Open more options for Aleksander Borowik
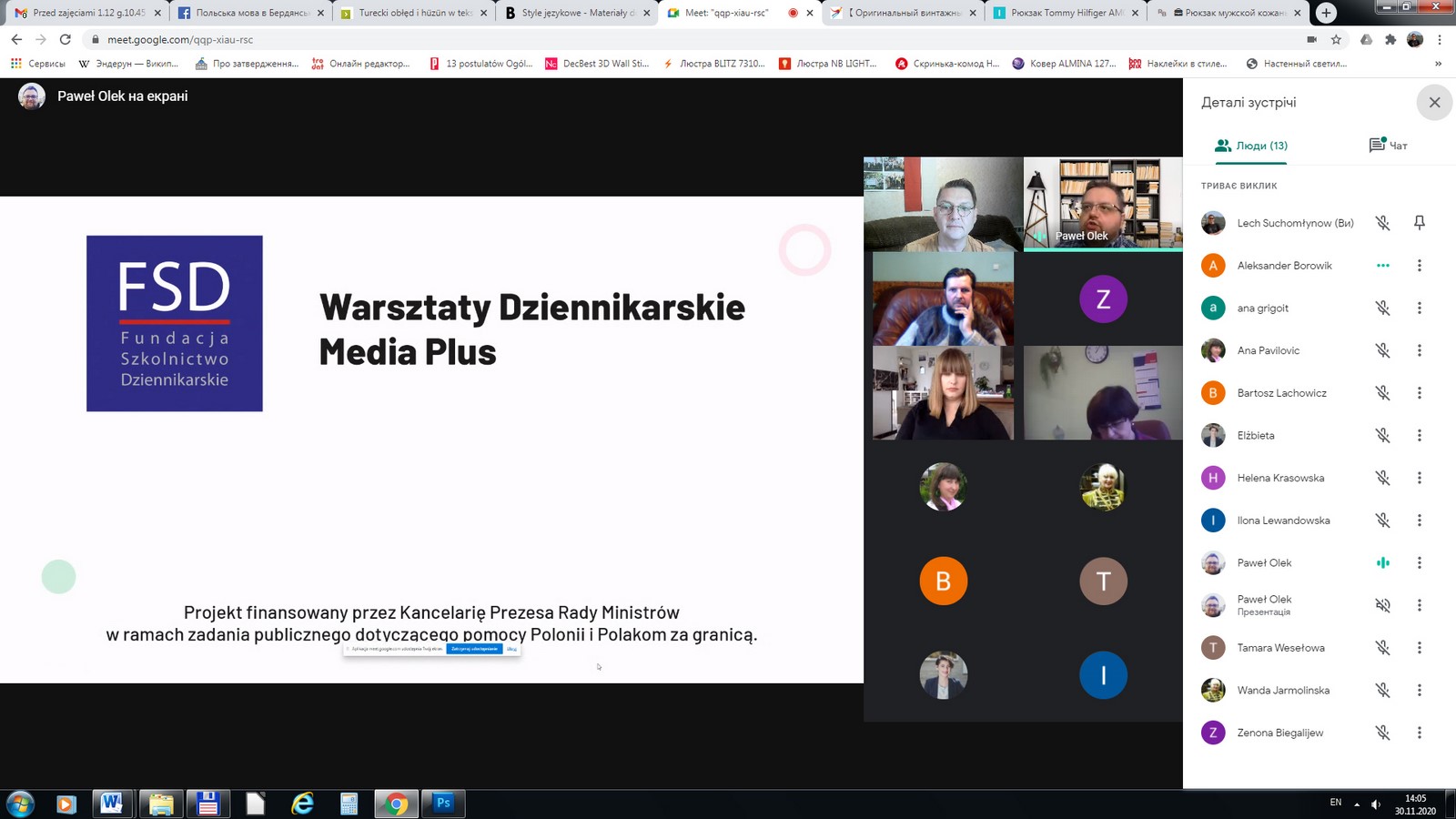 click(x=1419, y=266)
